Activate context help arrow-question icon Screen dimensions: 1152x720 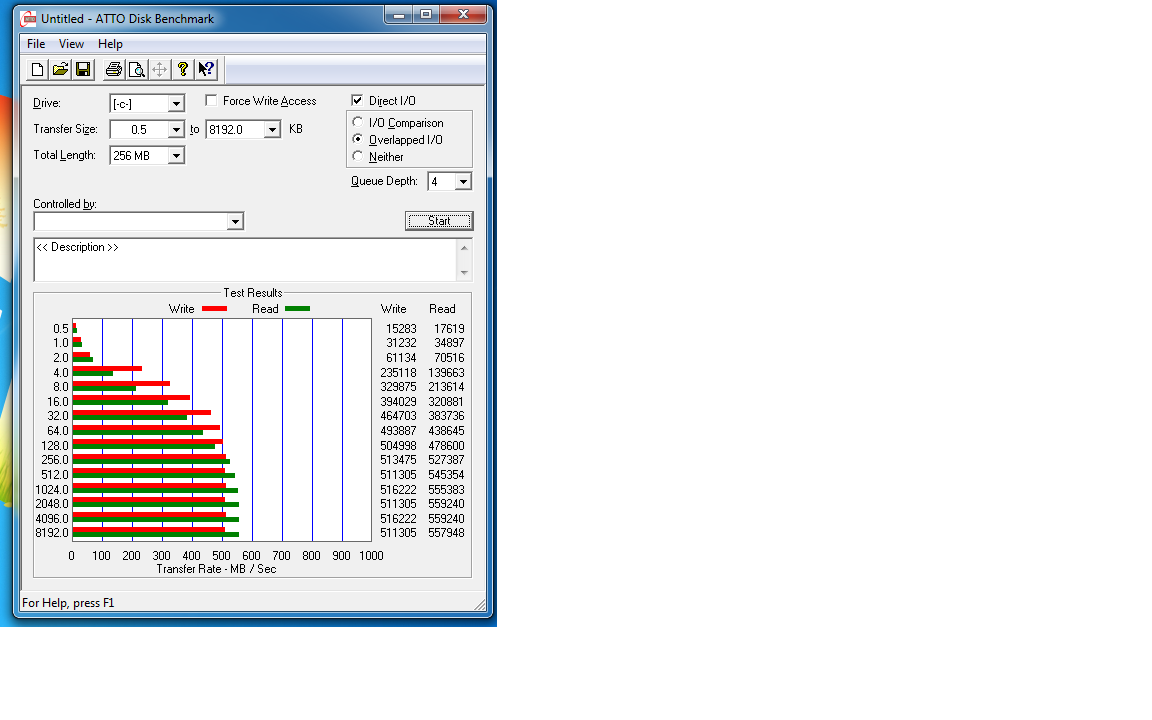pos(206,70)
